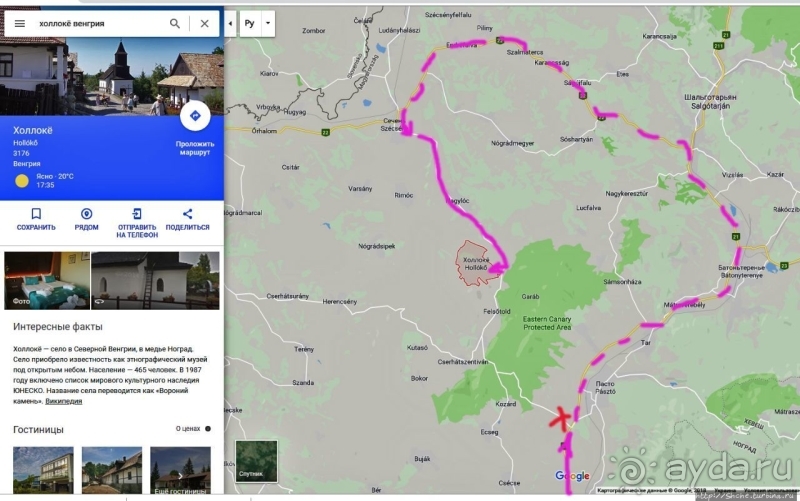Viewport: 800px width, 501px height.
Task: Share place using ПОДЕЛИТЬСЯ icon
Action: pos(187,214)
